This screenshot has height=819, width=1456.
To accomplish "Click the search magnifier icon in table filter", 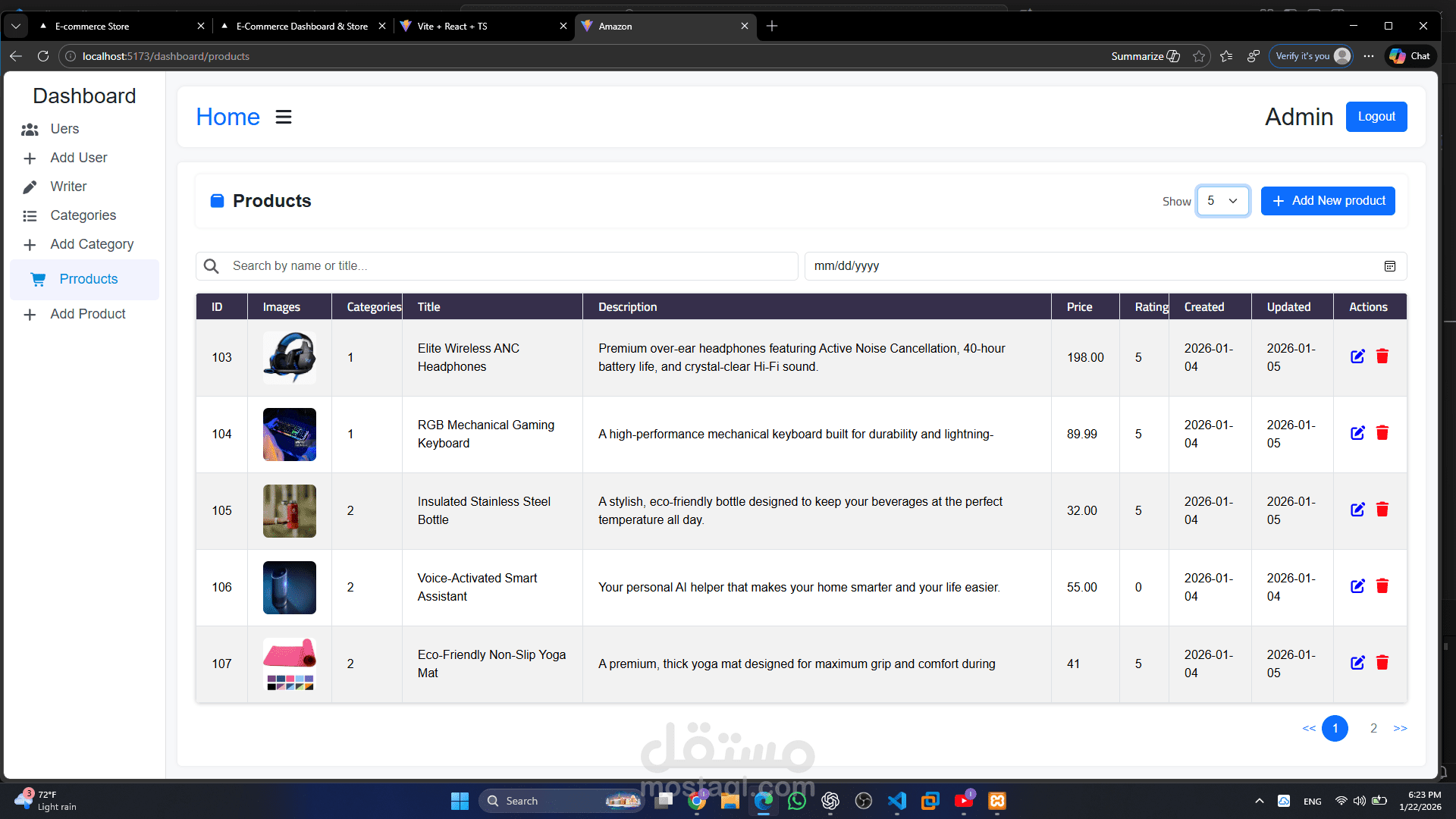I will click(212, 266).
